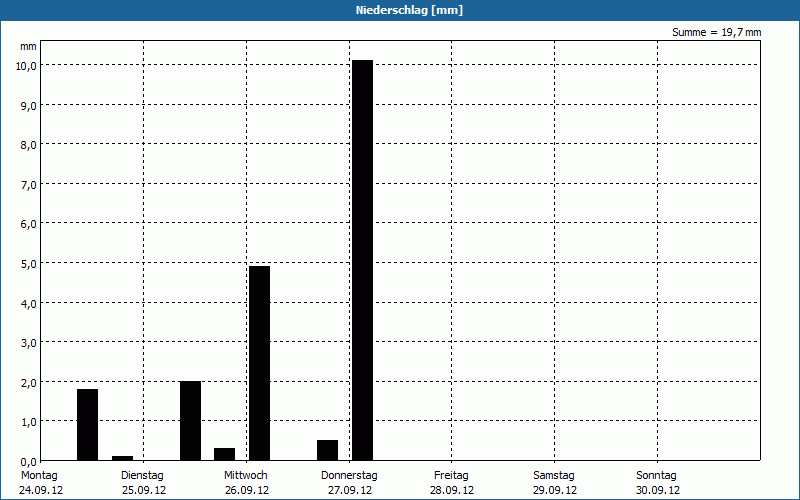Select the Donnerstag axis label

point(349,475)
